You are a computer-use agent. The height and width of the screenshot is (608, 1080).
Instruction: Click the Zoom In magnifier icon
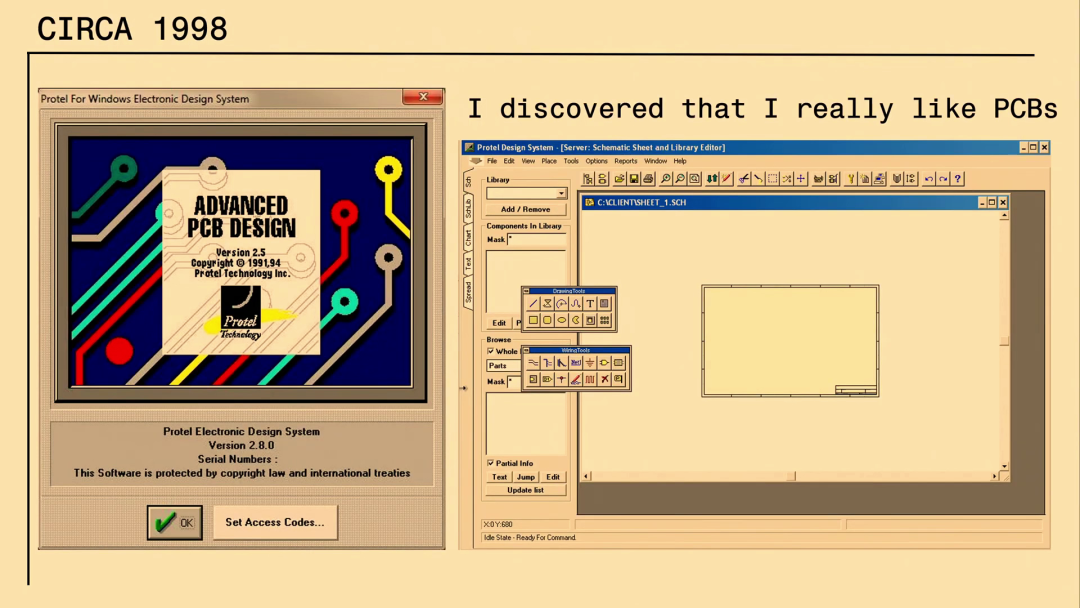pos(665,179)
